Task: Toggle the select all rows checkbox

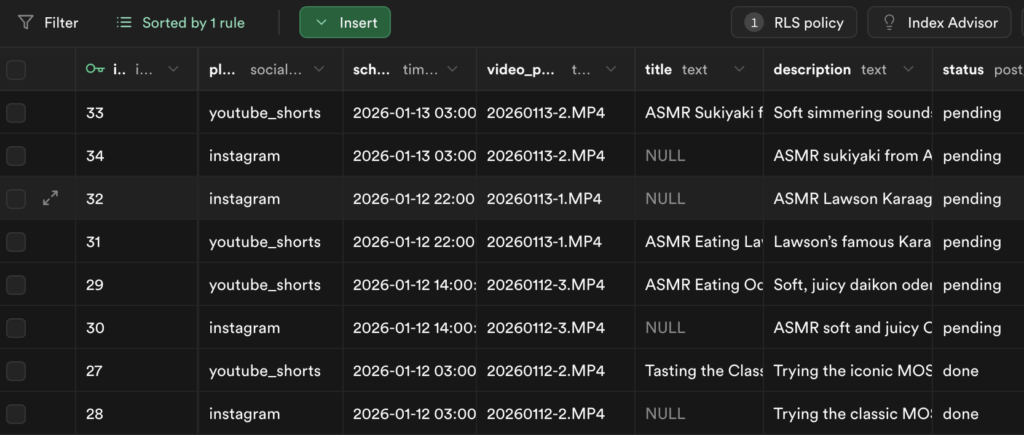Action: coord(16,69)
